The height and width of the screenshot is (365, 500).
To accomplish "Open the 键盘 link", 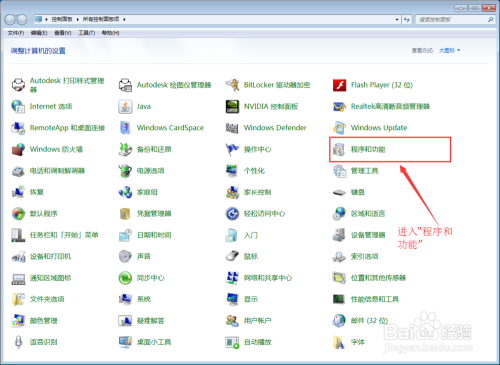I will pyautogui.click(x=358, y=192).
